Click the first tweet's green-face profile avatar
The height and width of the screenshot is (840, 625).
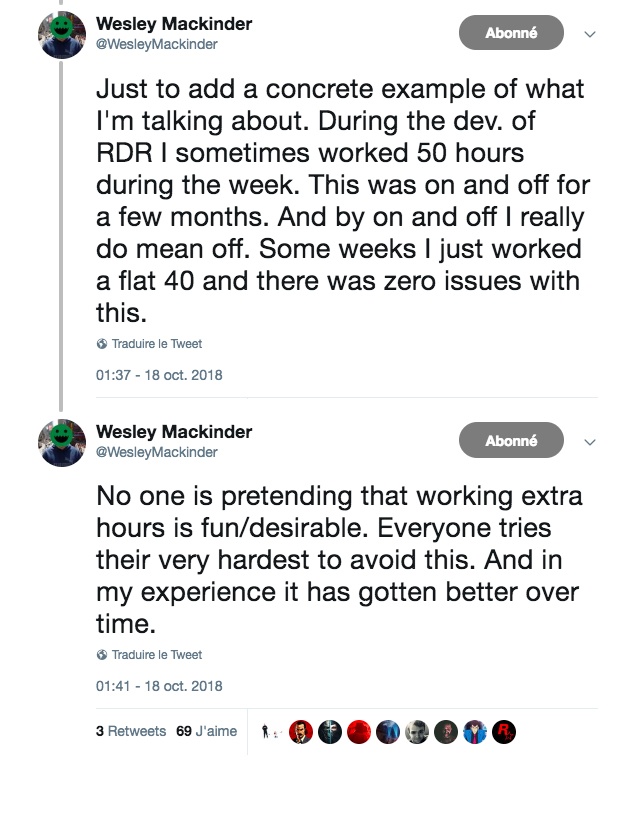tap(61, 35)
